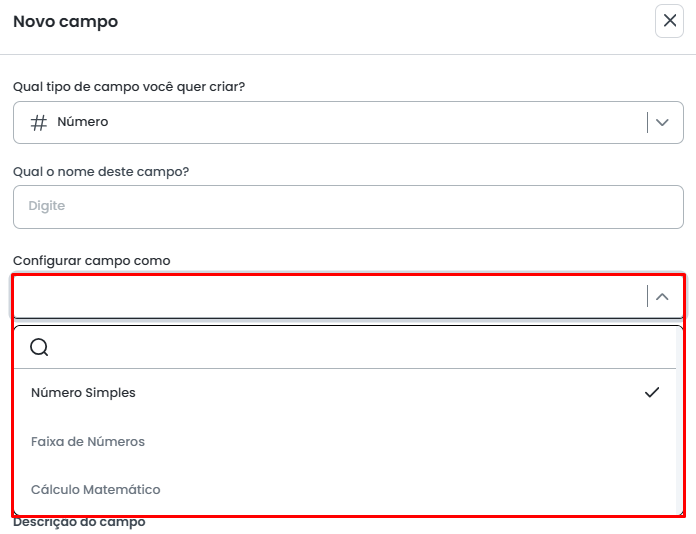
Task: Collapse the Configurar campo como chevron
Action: click(x=662, y=296)
